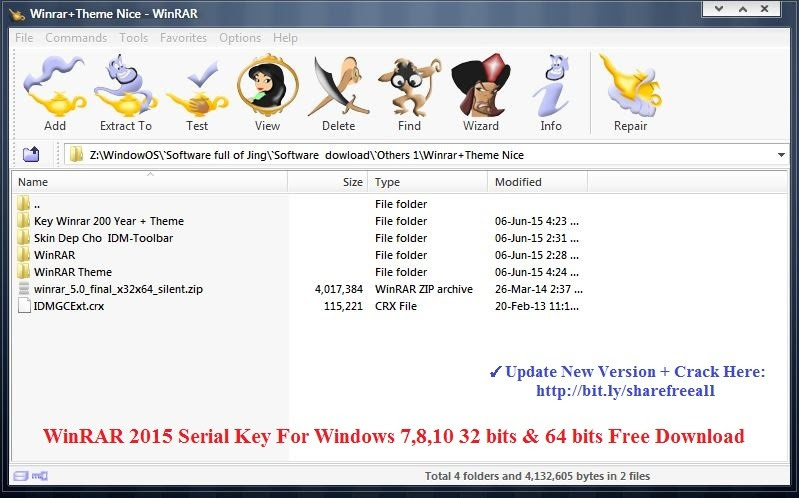Click the Find monkey icon
Viewport: 799px width, 498px height.
click(x=409, y=87)
